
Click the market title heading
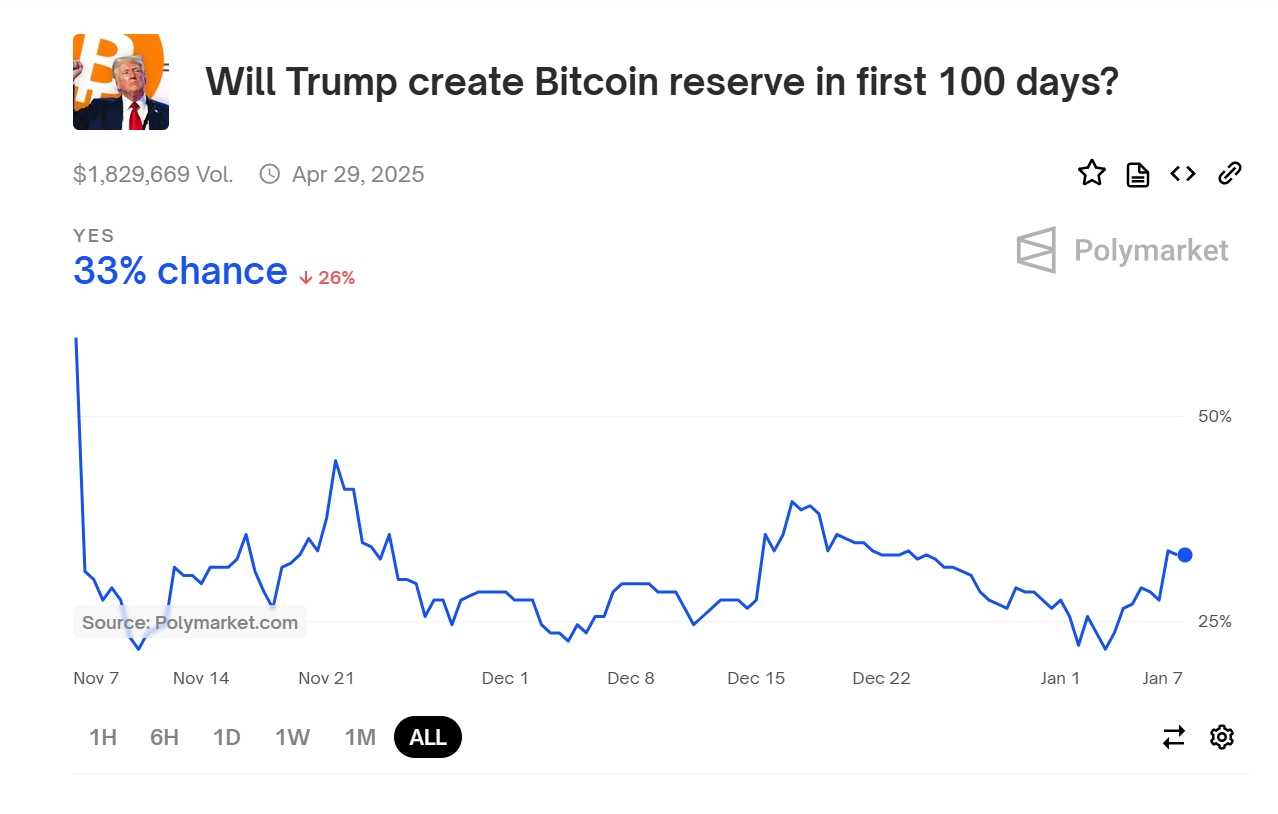[661, 82]
